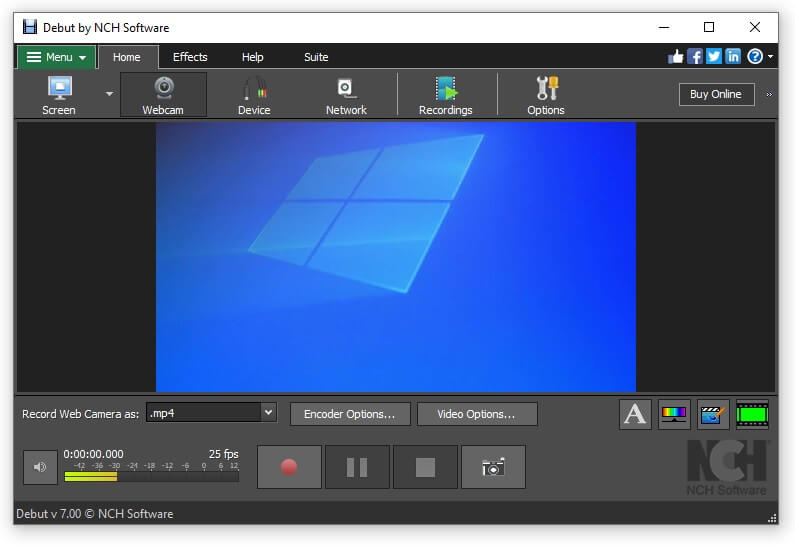The height and width of the screenshot is (545, 795).
Task: Click the 0:00:00.000 recording timer
Action: click(x=93, y=454)
